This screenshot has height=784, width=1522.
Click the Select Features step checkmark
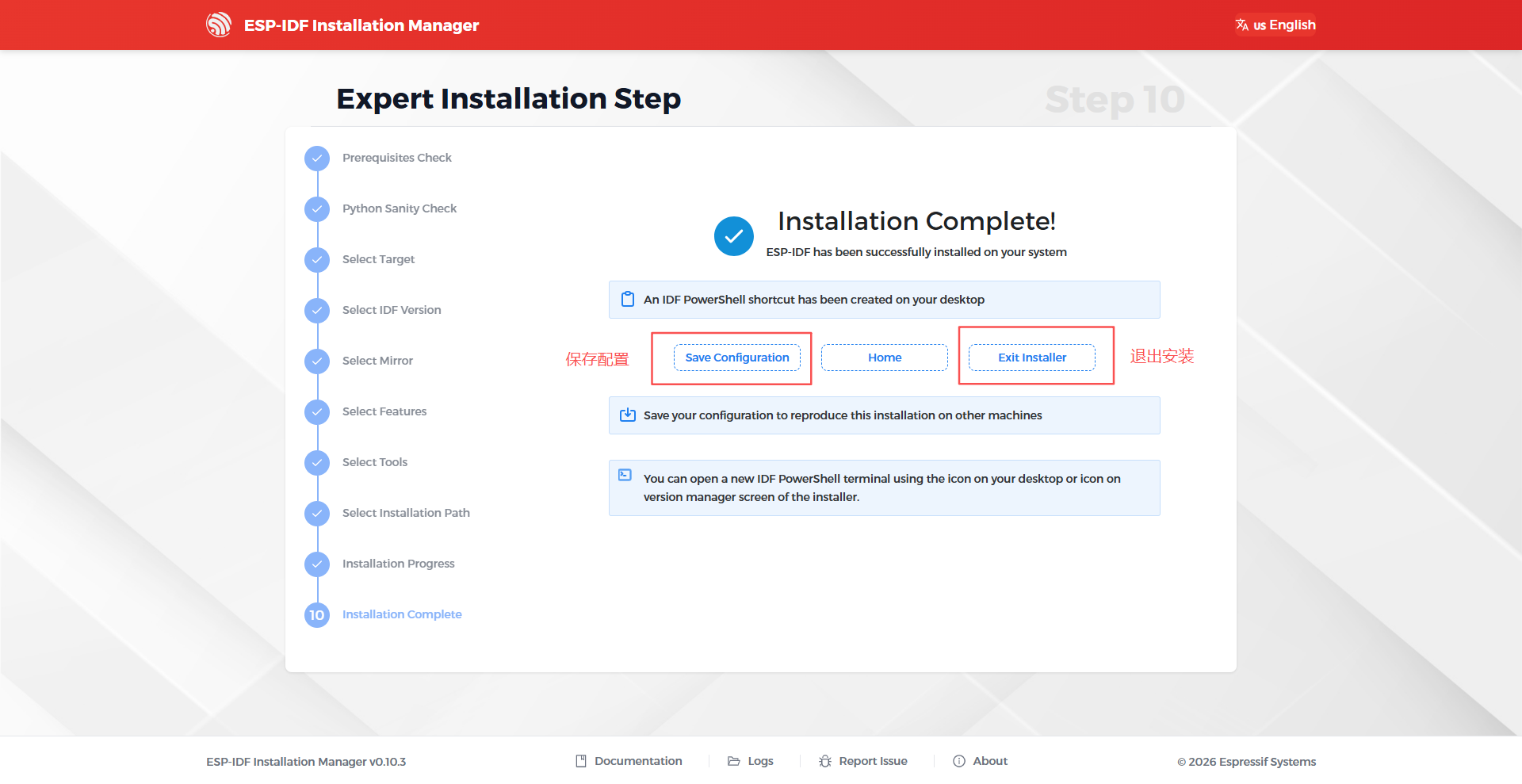point(317,411)
